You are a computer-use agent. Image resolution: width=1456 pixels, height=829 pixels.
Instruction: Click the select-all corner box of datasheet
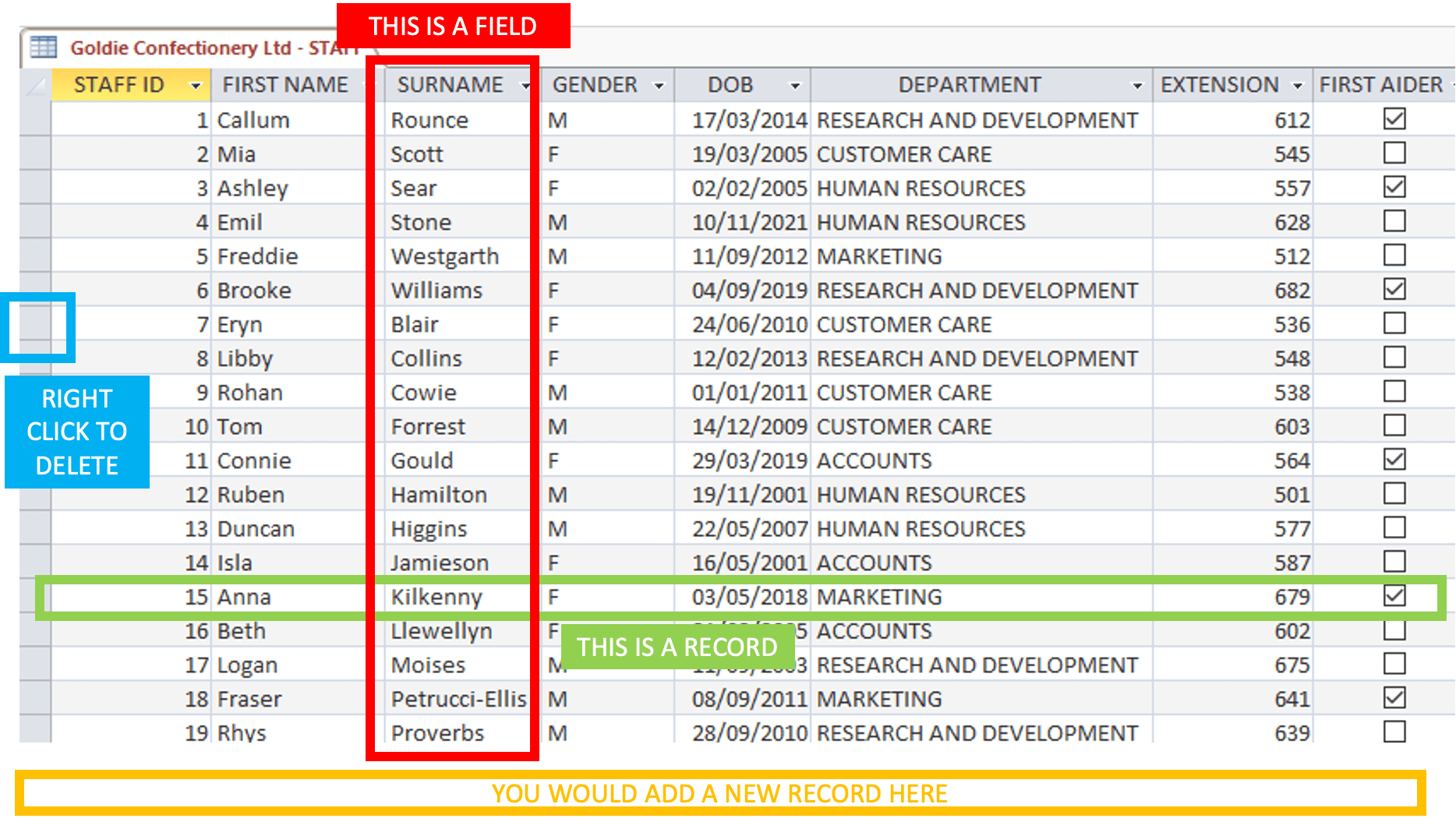tap(35, 85)
